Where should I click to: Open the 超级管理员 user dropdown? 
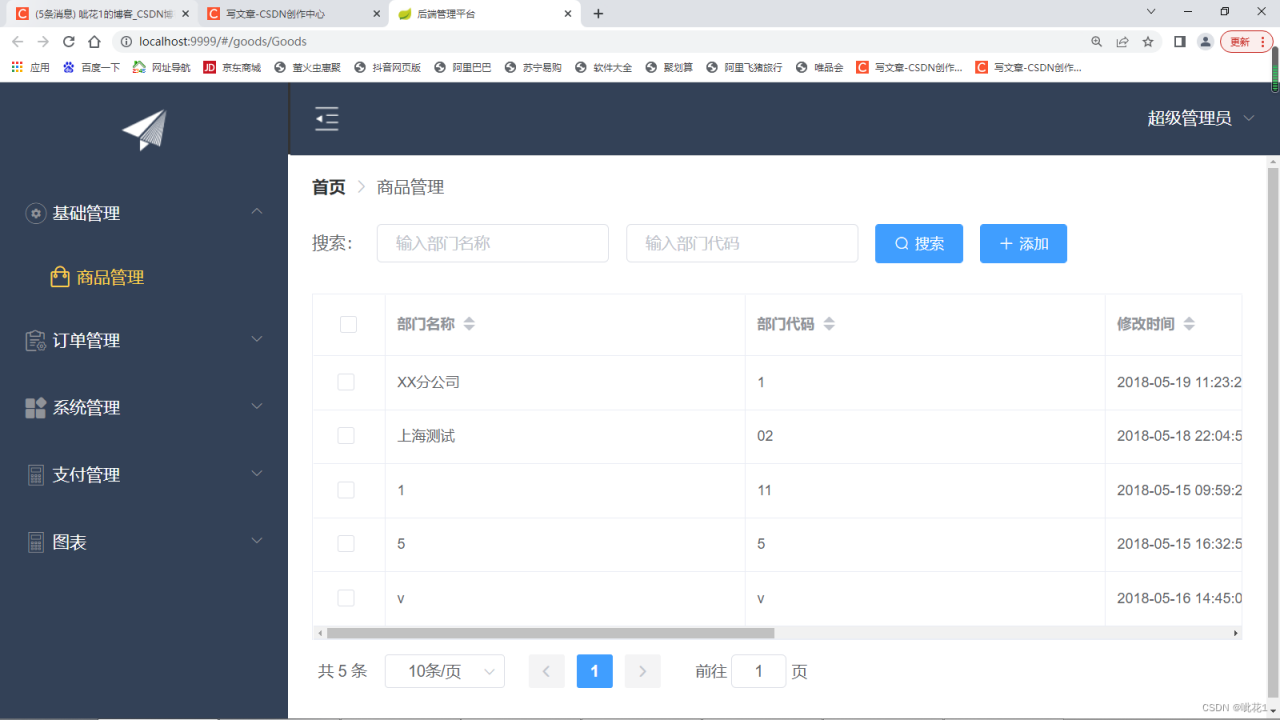pyautogui.click(x=1200, y=118)
